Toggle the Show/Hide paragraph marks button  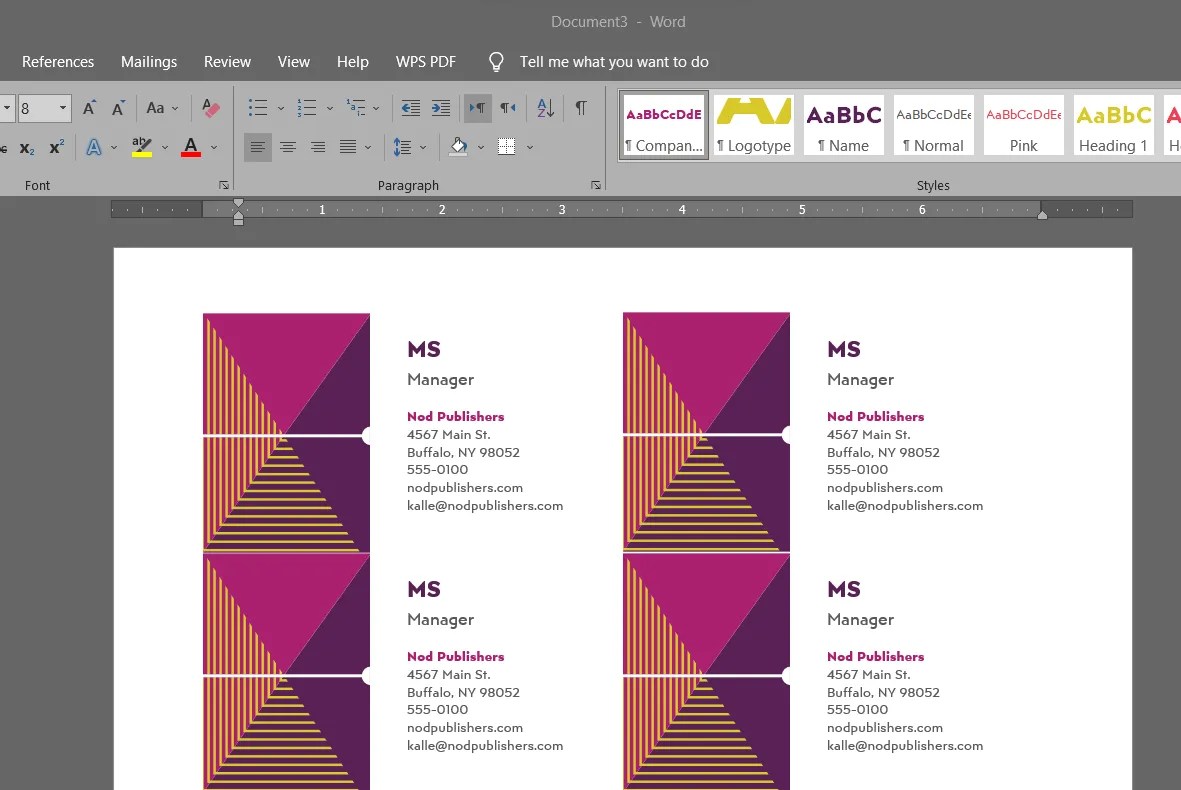[x=581, y=107]
